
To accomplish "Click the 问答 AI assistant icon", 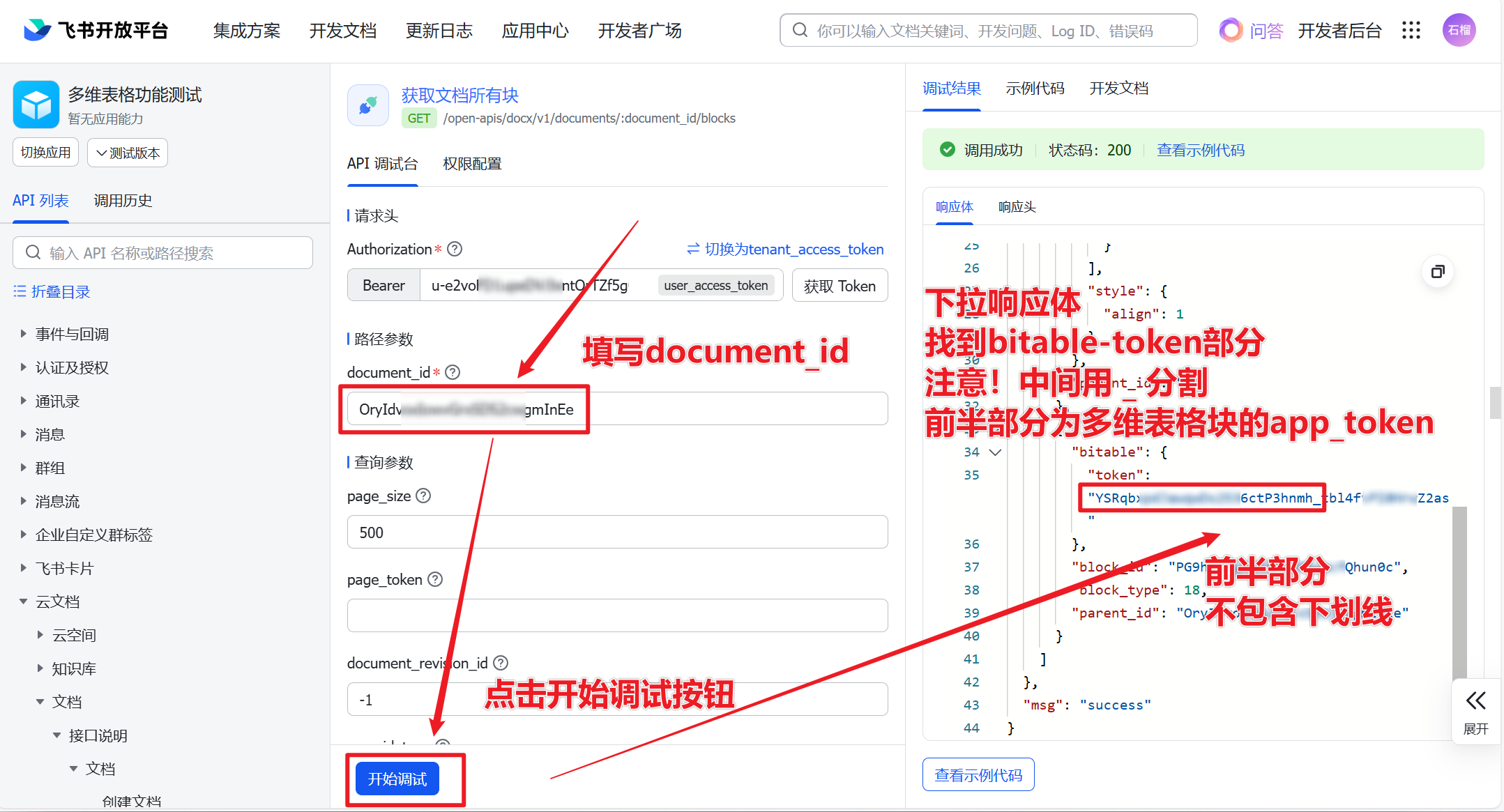I will pyautogui.click(x=1231, y=30).
